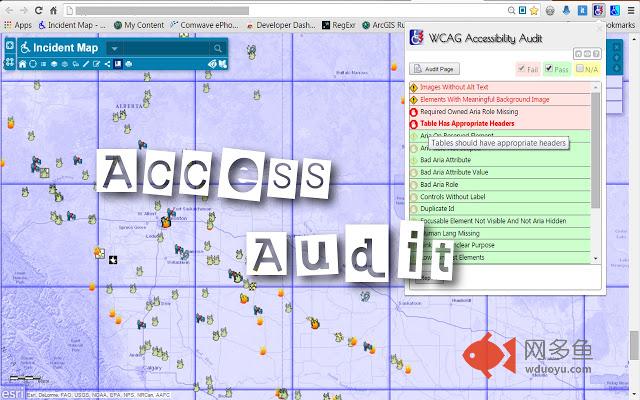The width and height of the screenshot is (640, 400).
Task: Select 'Table Has Appropriate Headers' row
Action: click(500, 123)
